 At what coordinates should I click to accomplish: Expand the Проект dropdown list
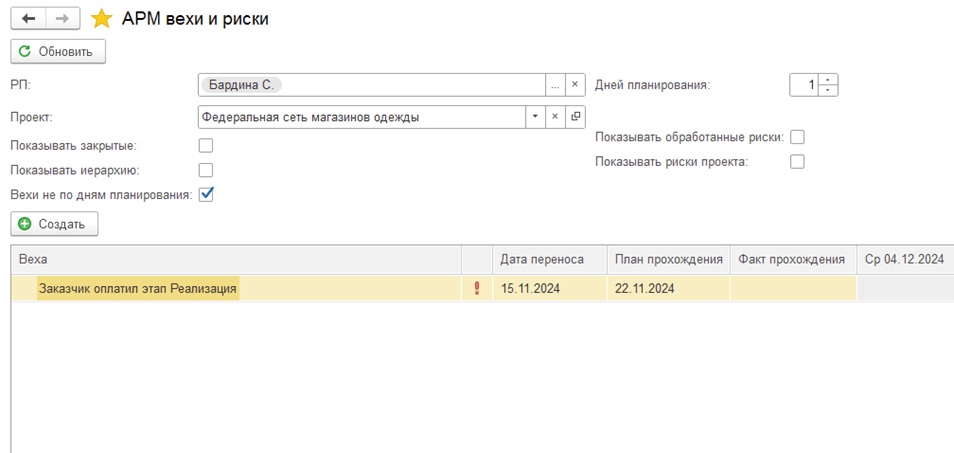click(x=536, y=117)
